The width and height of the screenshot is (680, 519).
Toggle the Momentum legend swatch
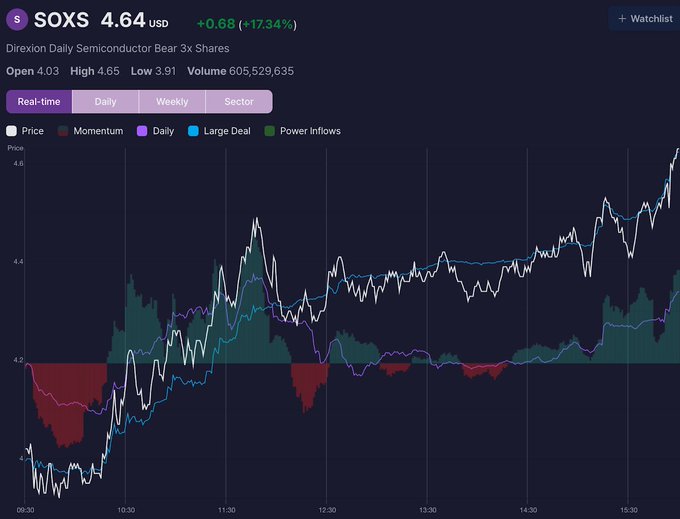63,131
